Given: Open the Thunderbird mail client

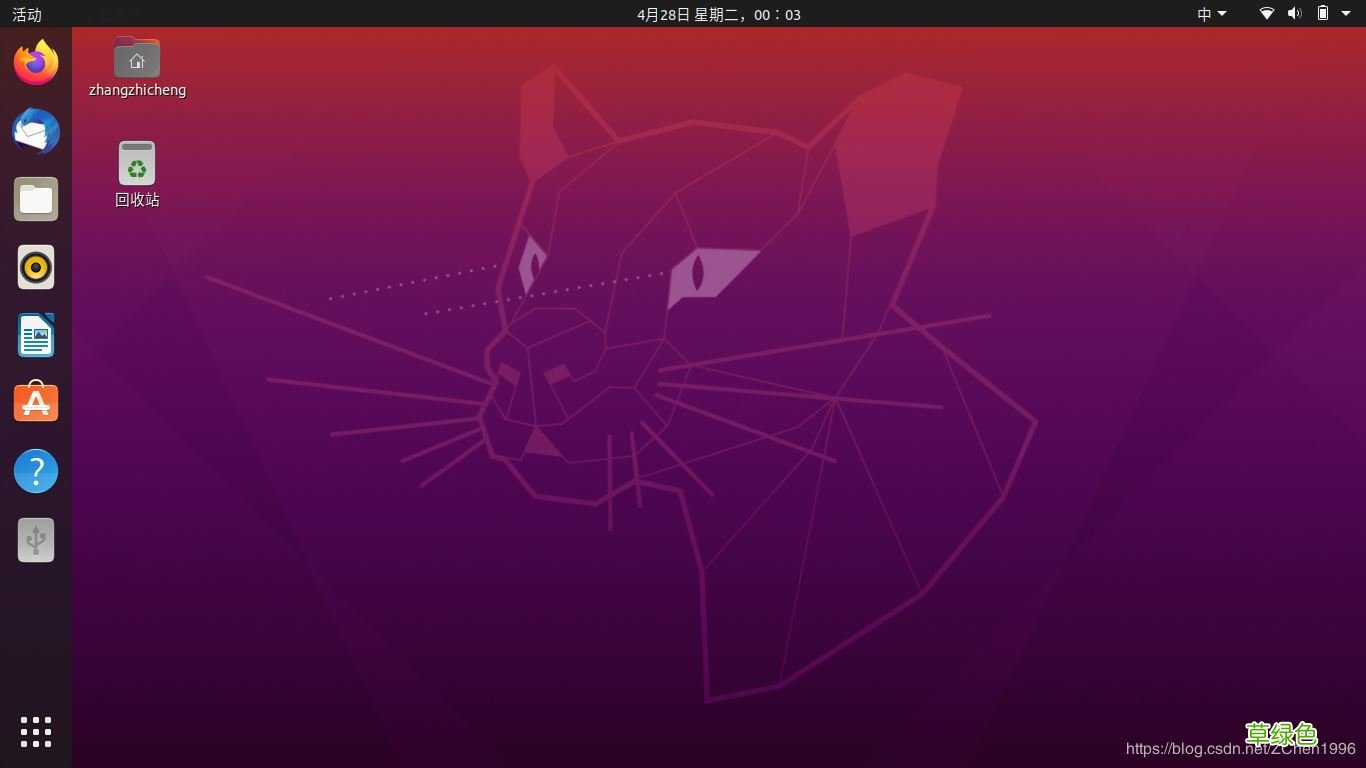Looking at the screenshot, I should (x=35, y=131).
